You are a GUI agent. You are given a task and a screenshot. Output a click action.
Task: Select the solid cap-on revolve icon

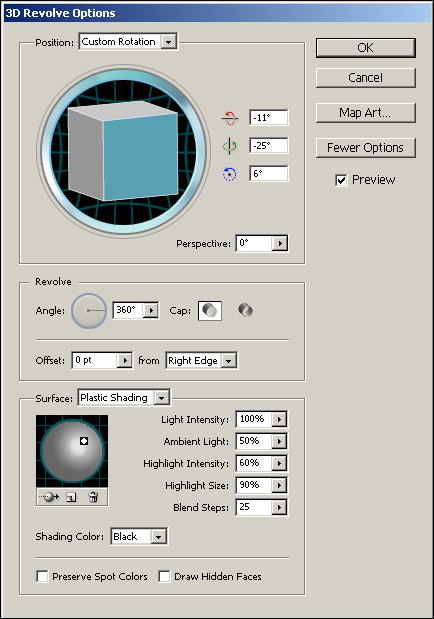pyautogui.click(x=210, y=310)
